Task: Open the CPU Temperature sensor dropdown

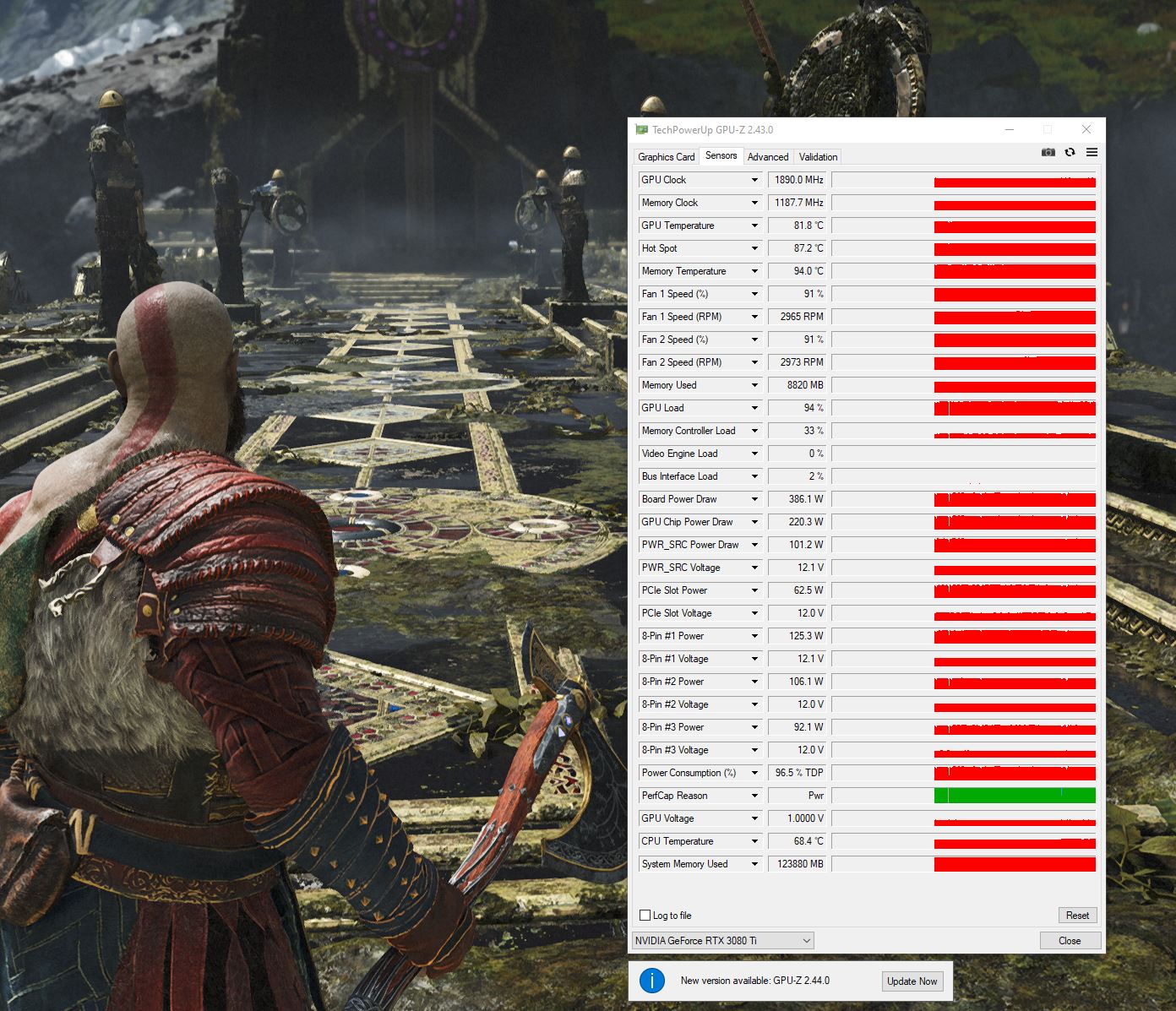Action: [754, 841]
